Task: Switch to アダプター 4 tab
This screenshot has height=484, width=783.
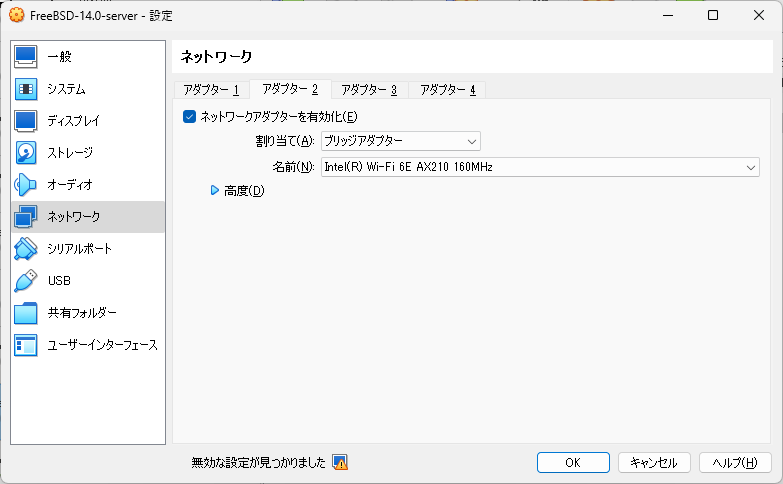Action: coord(447,90)
